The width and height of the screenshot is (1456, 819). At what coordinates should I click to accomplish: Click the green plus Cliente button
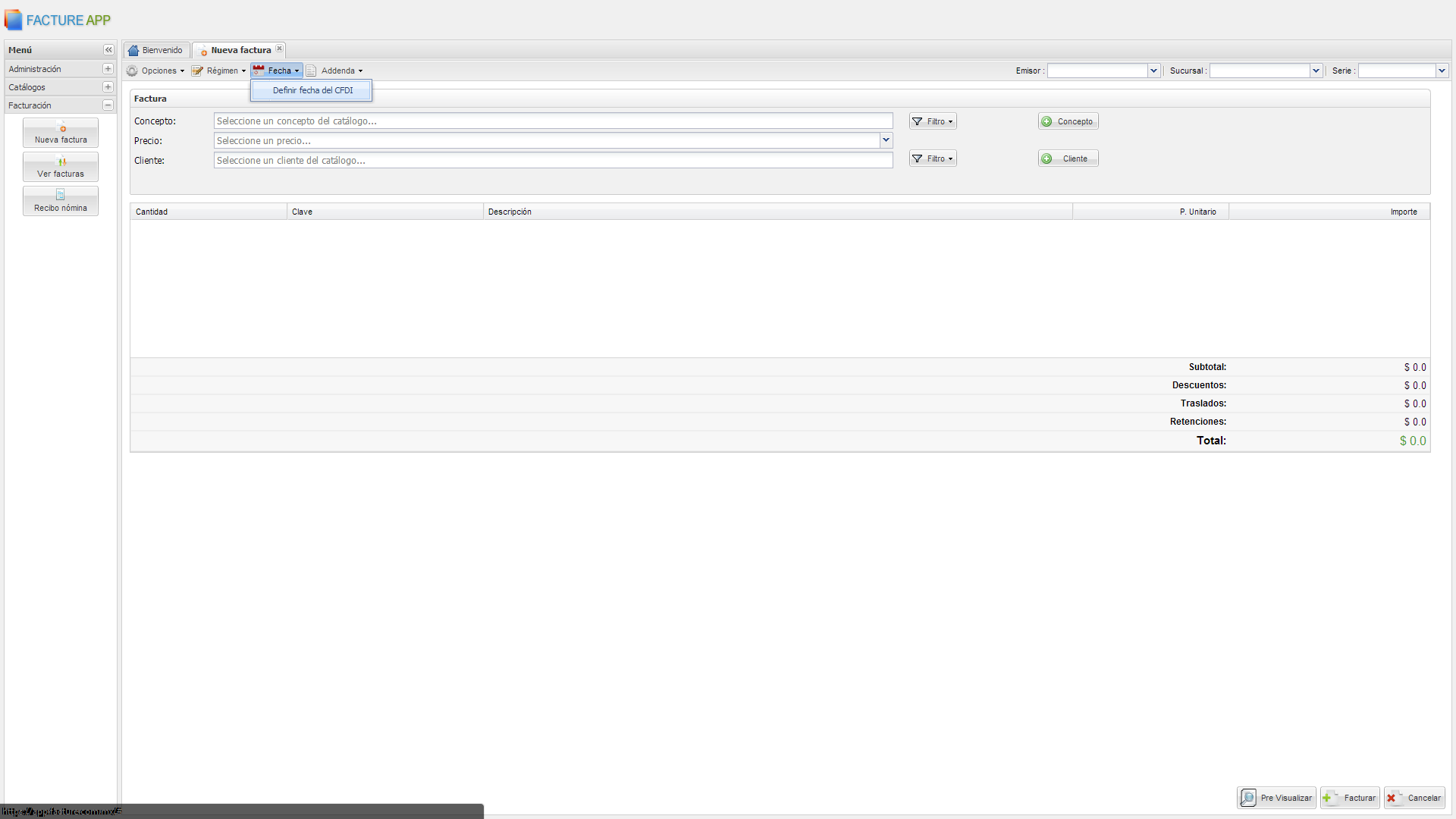1068,158
